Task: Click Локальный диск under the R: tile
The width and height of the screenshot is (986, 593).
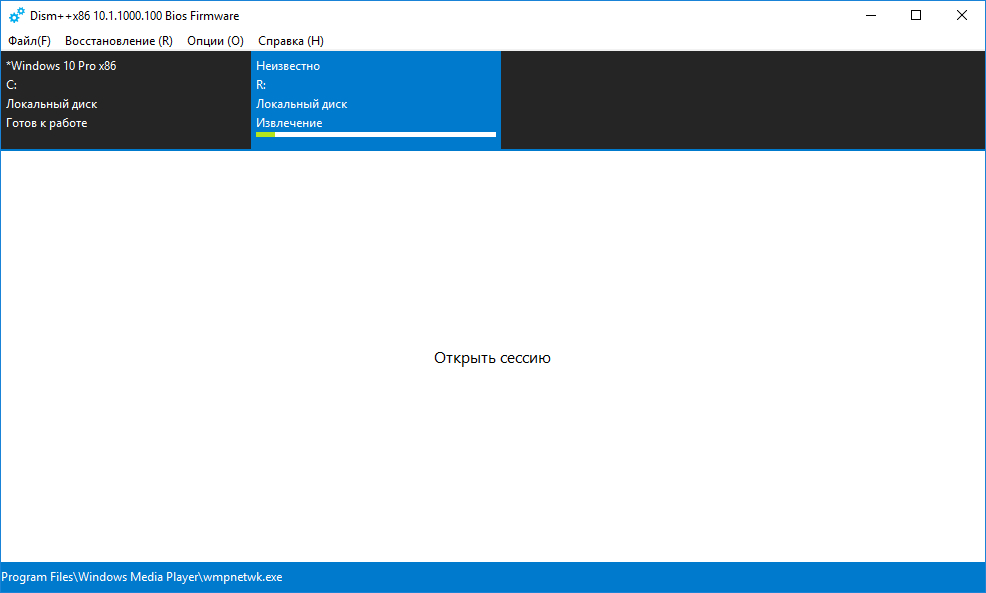Action: click(x=302, y=104)
